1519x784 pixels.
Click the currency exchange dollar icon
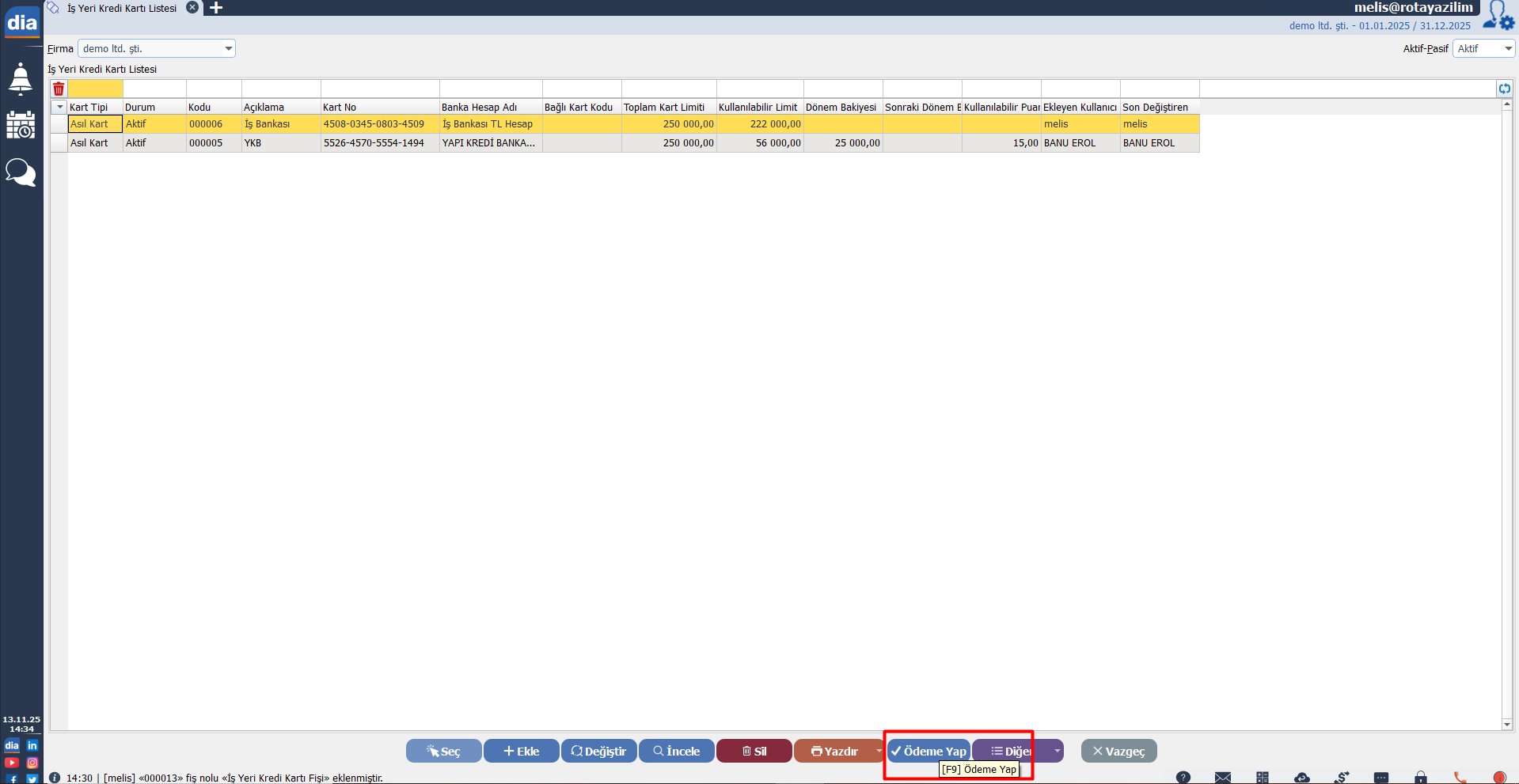[x=1342, y=778]
